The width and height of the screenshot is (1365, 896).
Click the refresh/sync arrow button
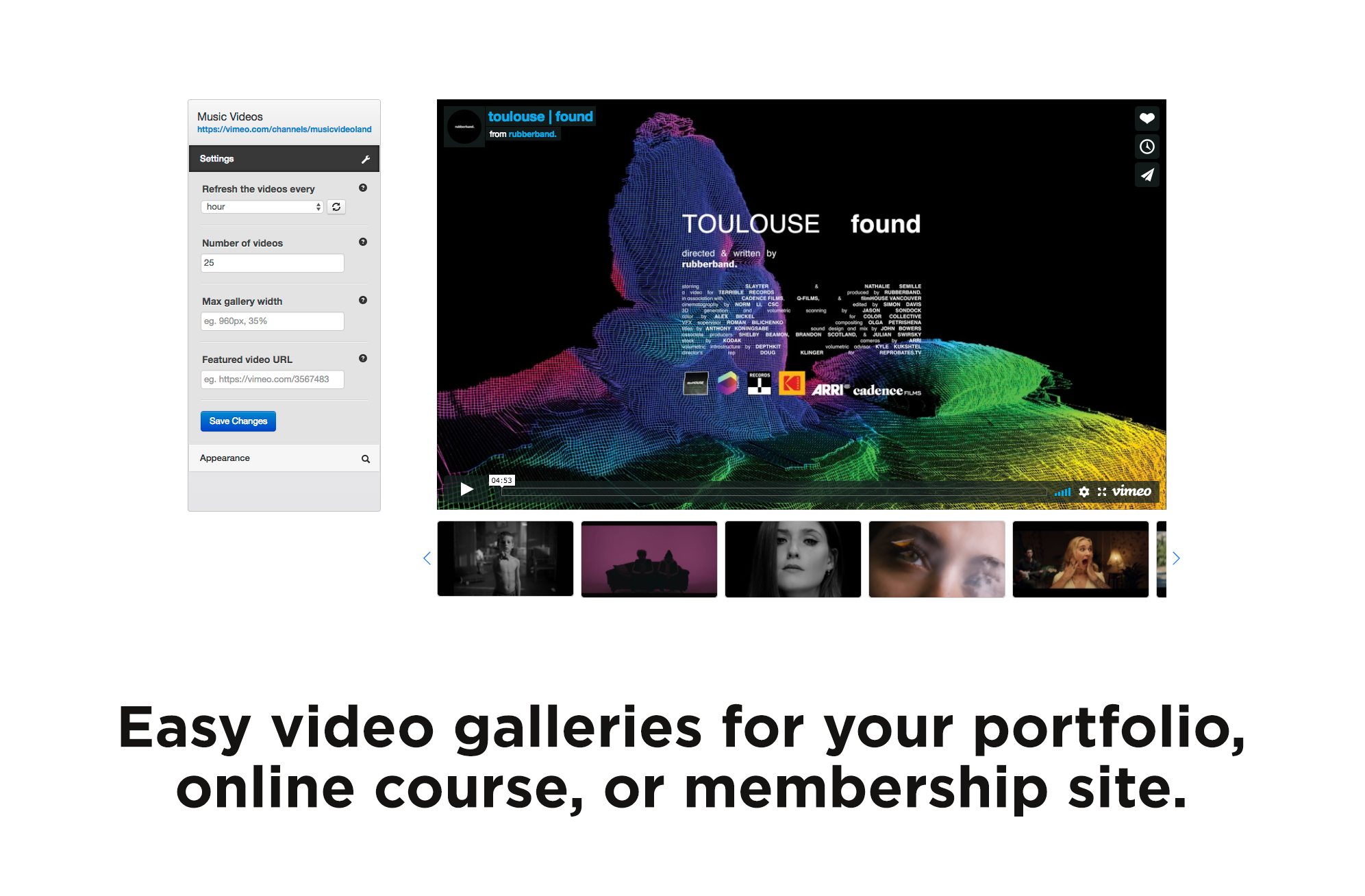(338, 206)
